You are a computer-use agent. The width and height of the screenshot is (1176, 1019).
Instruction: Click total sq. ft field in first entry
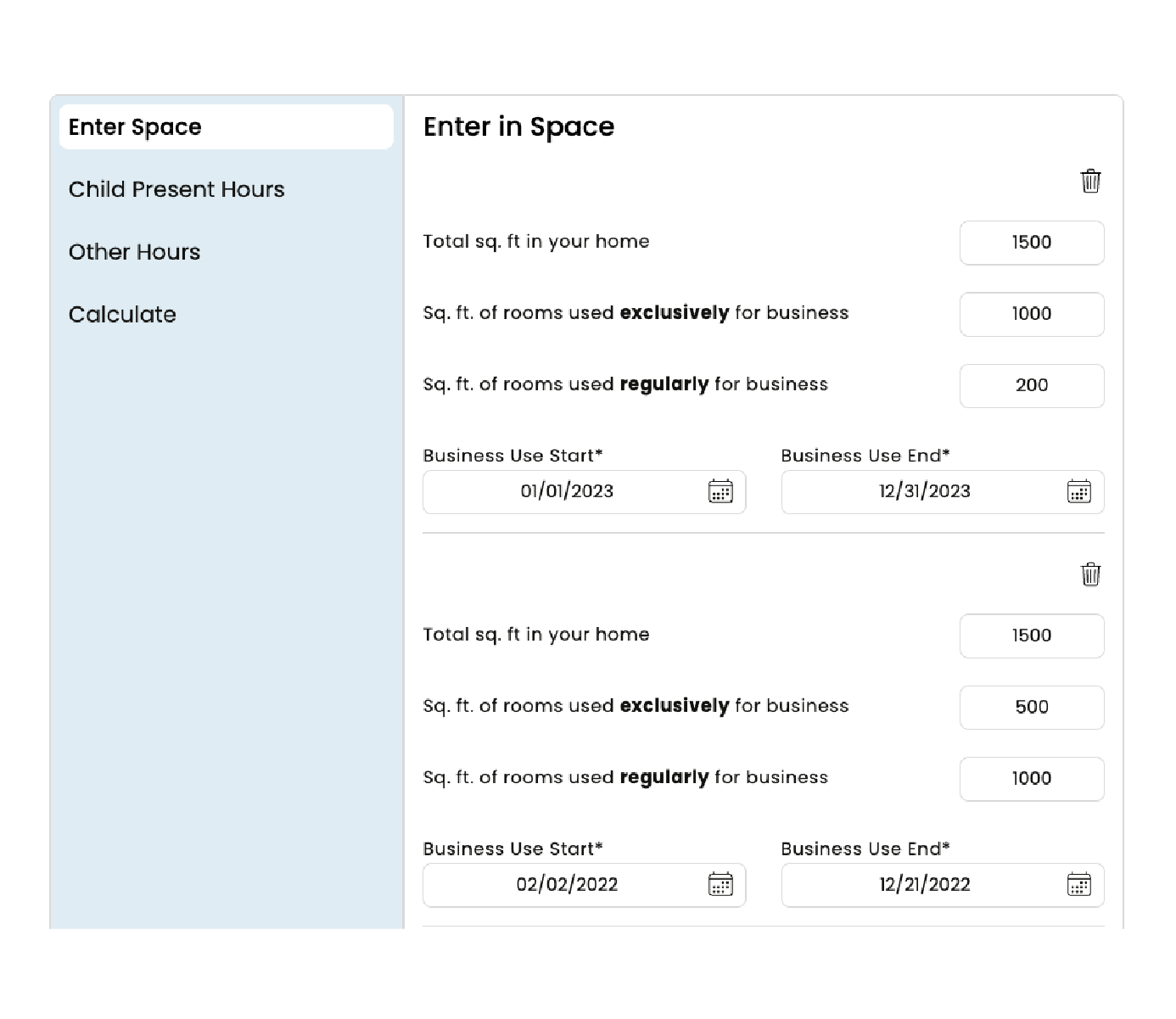(1031, 243)
